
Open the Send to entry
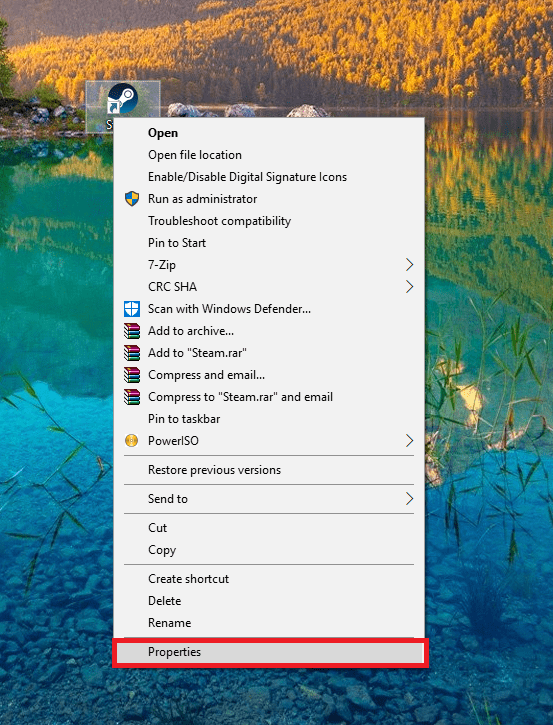(269, 499)
